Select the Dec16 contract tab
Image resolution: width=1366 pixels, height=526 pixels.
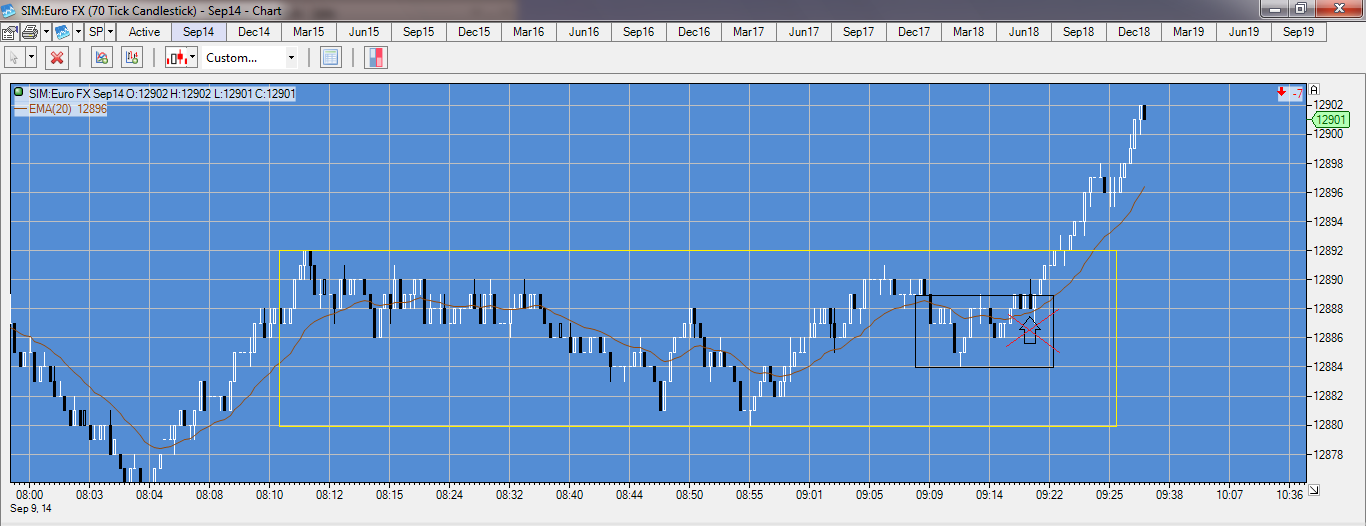[x=694, y=32]
